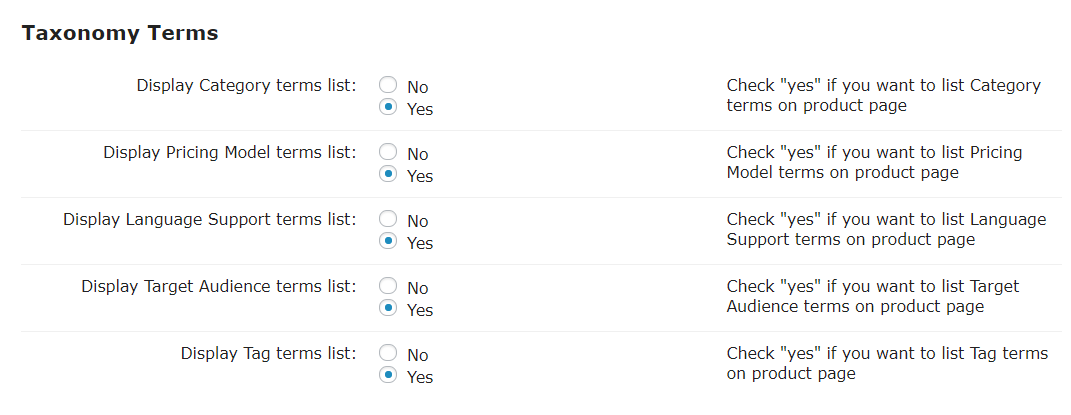Viewport: 1071px width, 415px height.
Task: Set Target Audience terms list to No
Action: (389, 287)
